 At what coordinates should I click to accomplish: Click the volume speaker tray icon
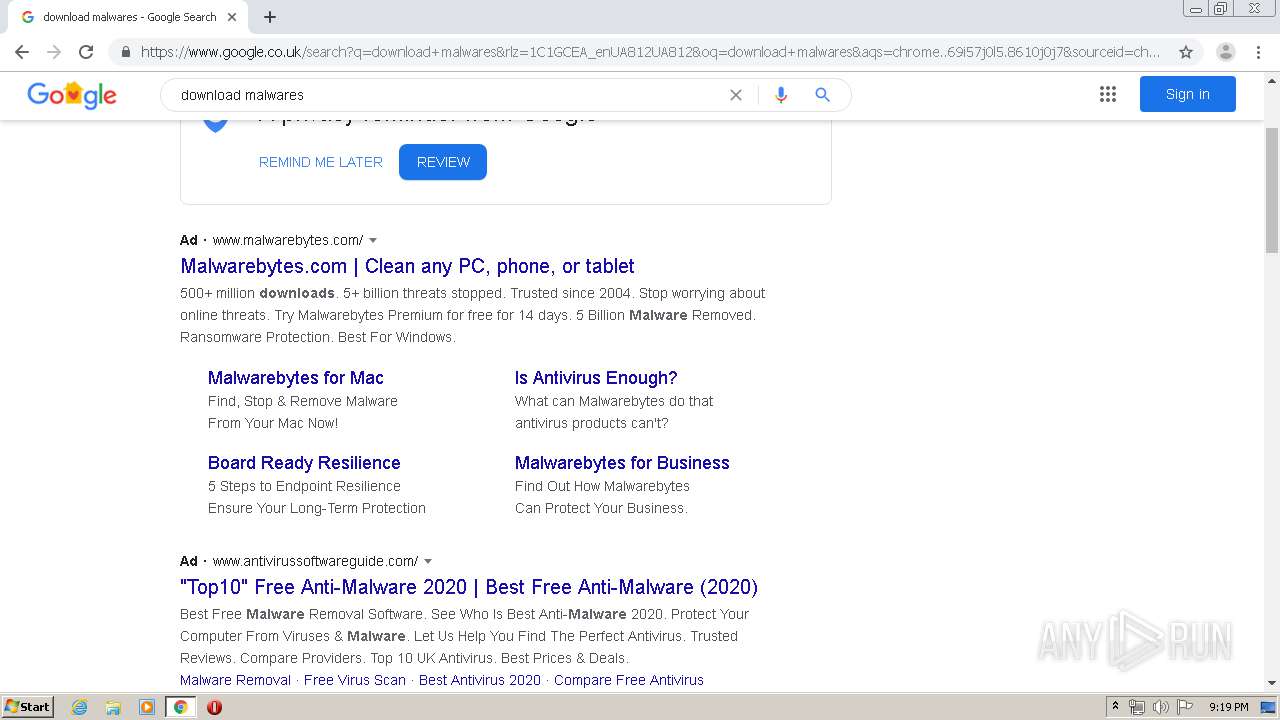click(1161, 707)
